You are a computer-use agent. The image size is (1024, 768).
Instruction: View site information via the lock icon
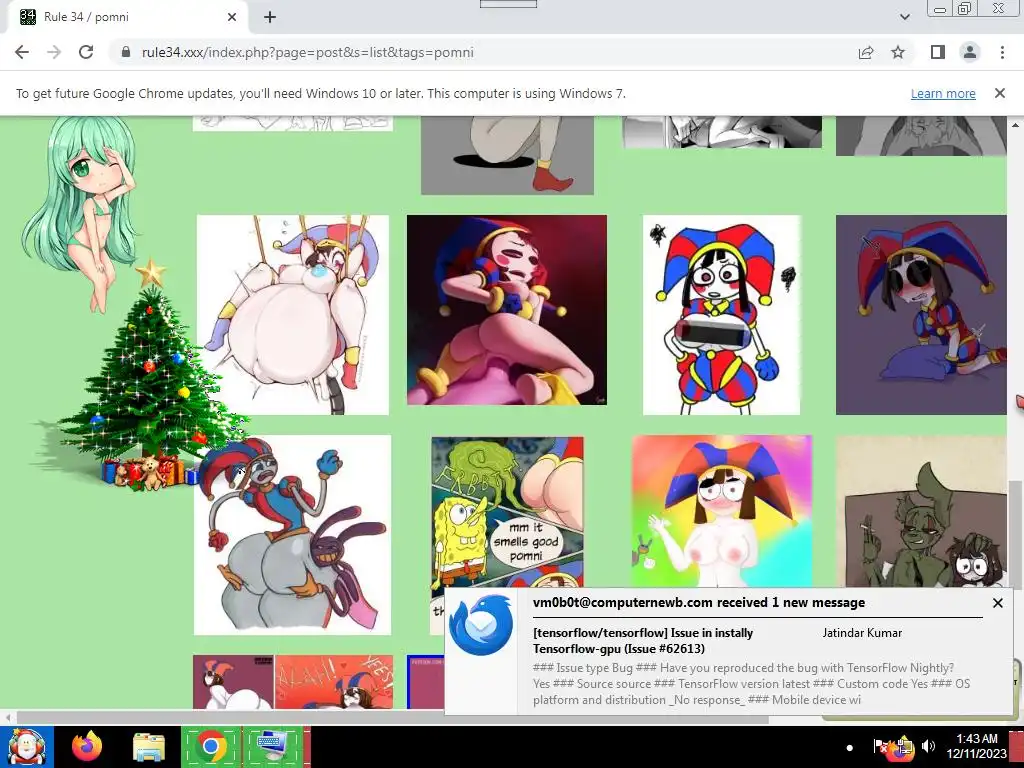[126, 52]
